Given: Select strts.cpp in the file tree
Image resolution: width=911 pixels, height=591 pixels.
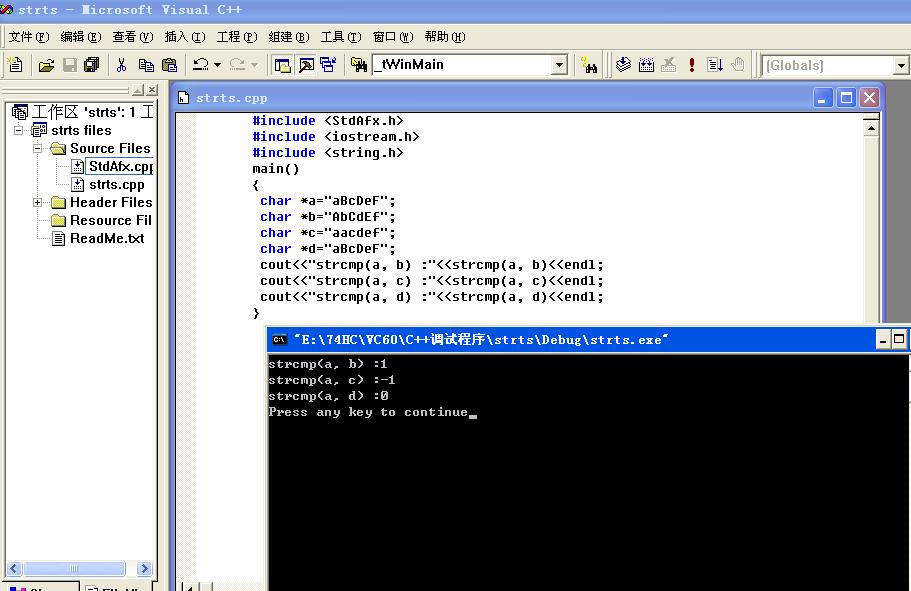Looking at the screenshot, I should point(117,184).
